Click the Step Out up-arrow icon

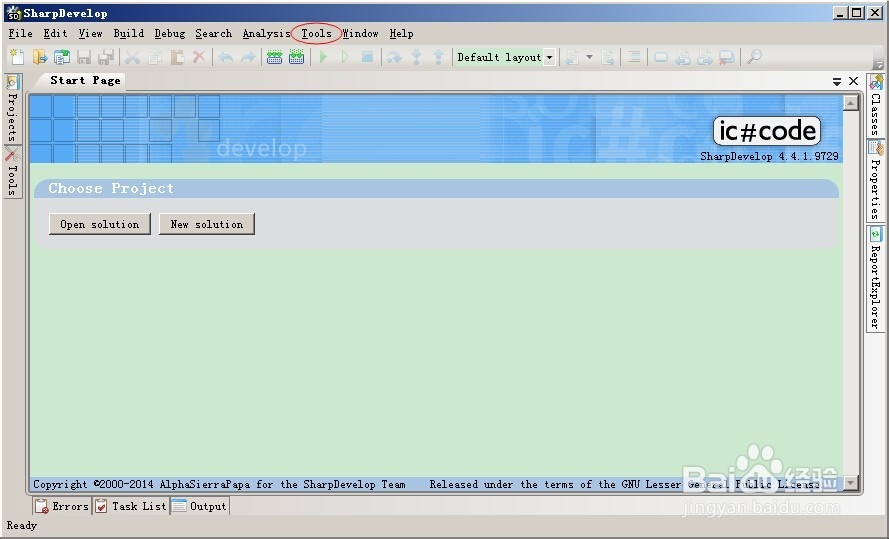[438, 57]
